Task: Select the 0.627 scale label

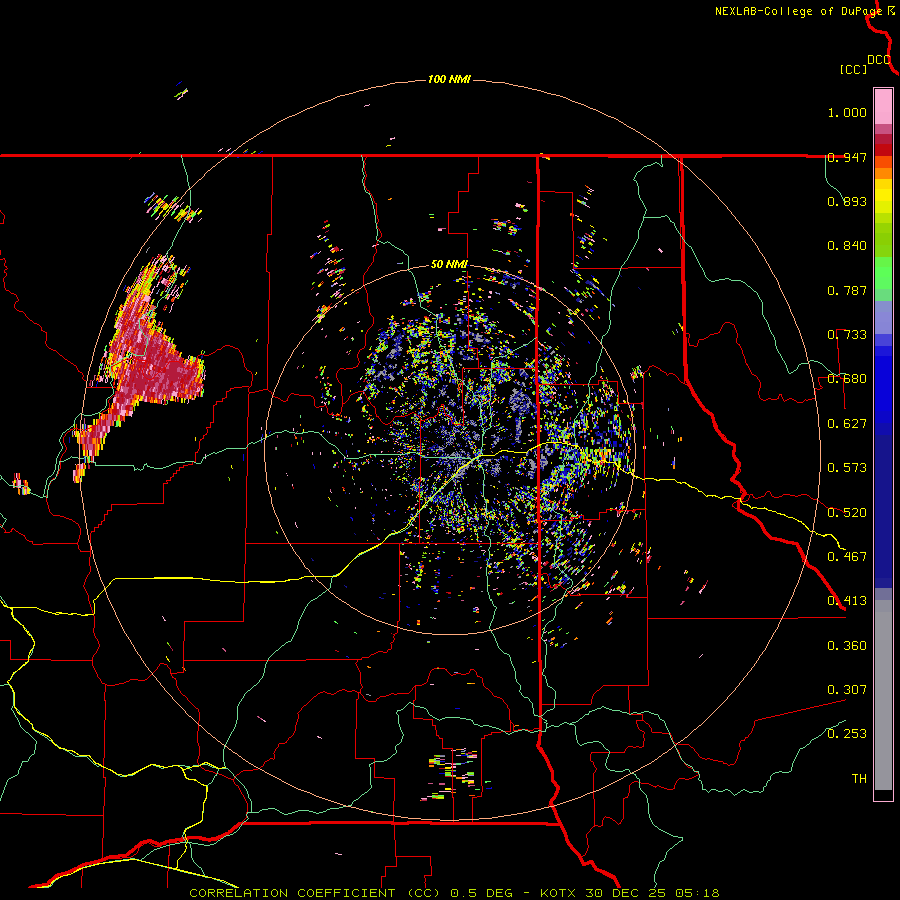Action: pos(847,424)
